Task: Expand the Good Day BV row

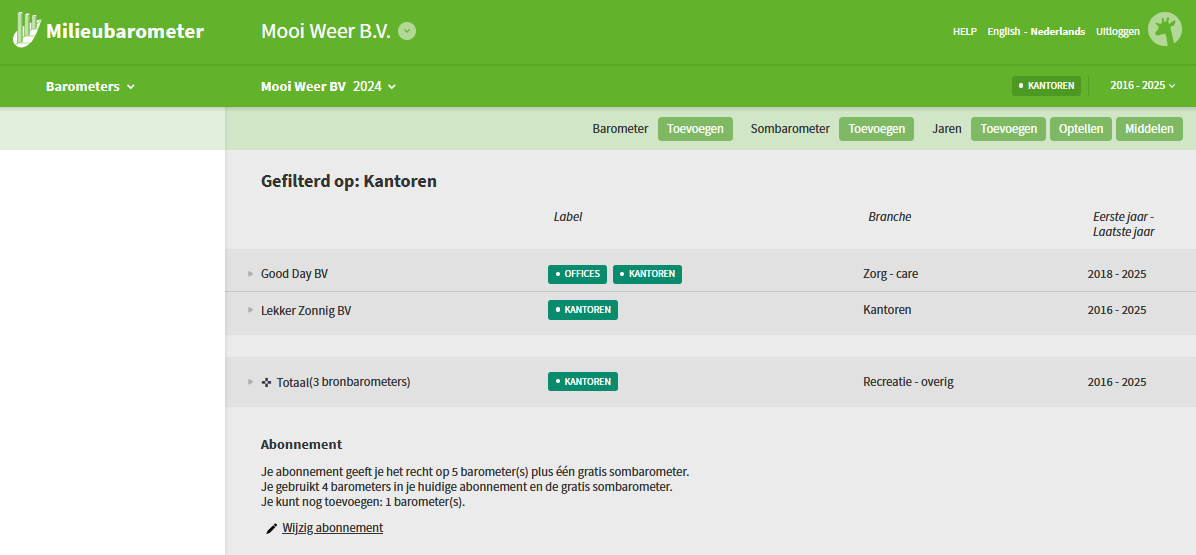Action: pos(250,274)
